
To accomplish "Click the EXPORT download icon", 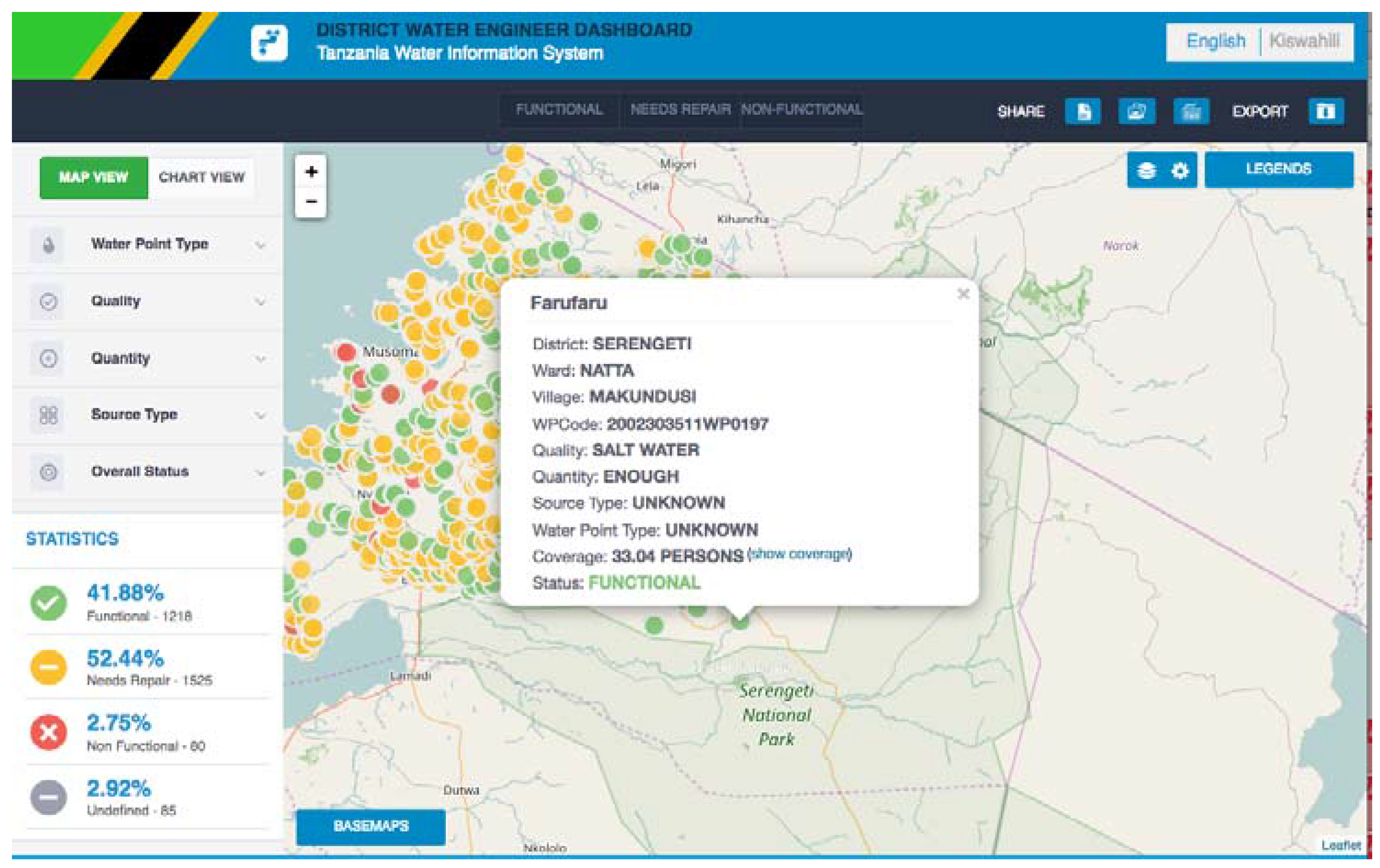I will coord(1325,111).
